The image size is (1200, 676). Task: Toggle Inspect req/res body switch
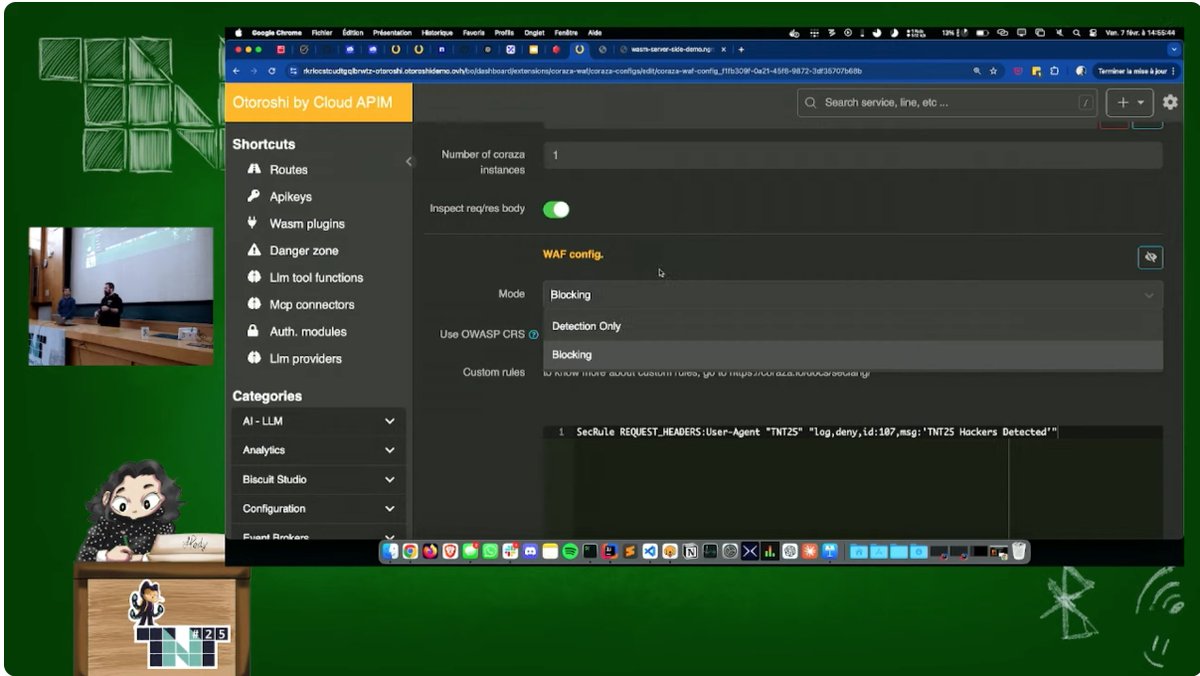[x=556, y=209]
